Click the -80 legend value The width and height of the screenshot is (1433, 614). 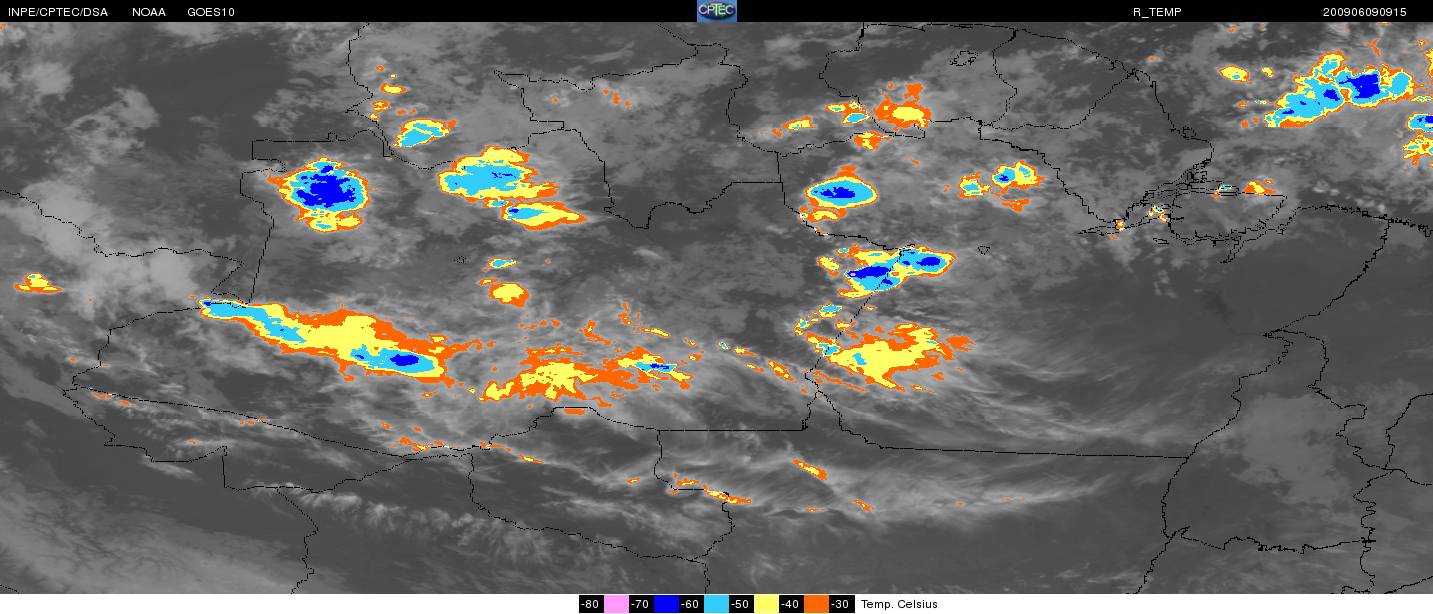coord(590,604)
